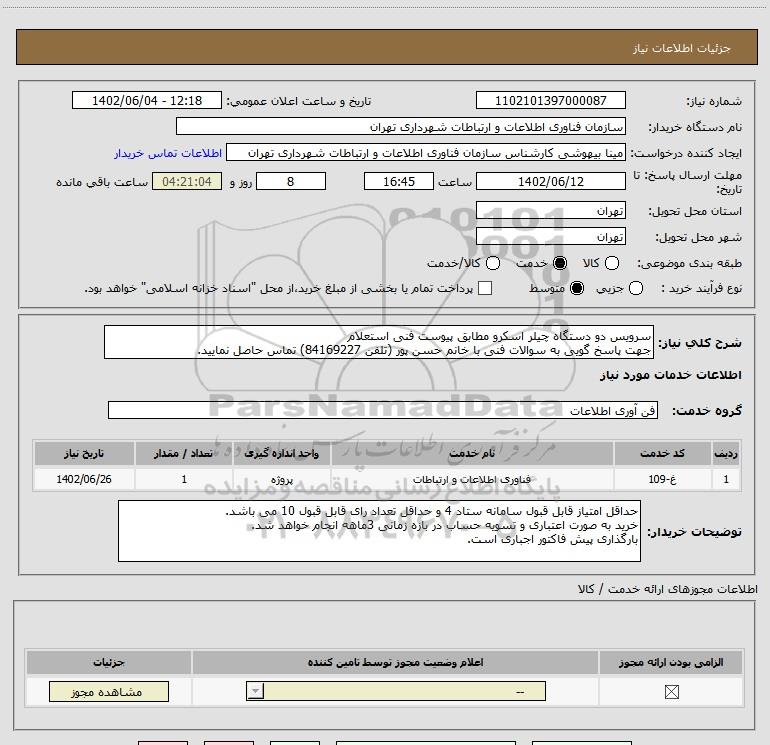Click the remaining days field showing 8
This screenshot has height=745, width=770.
(291, 181)
